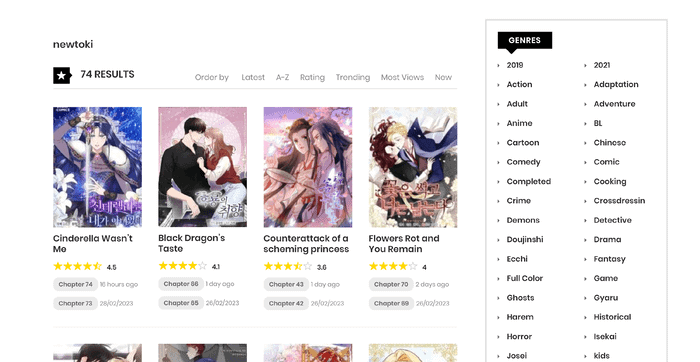Viewport: 700px width, 362px height.
Task: Select the kids genre
Action: pos(601,356)
